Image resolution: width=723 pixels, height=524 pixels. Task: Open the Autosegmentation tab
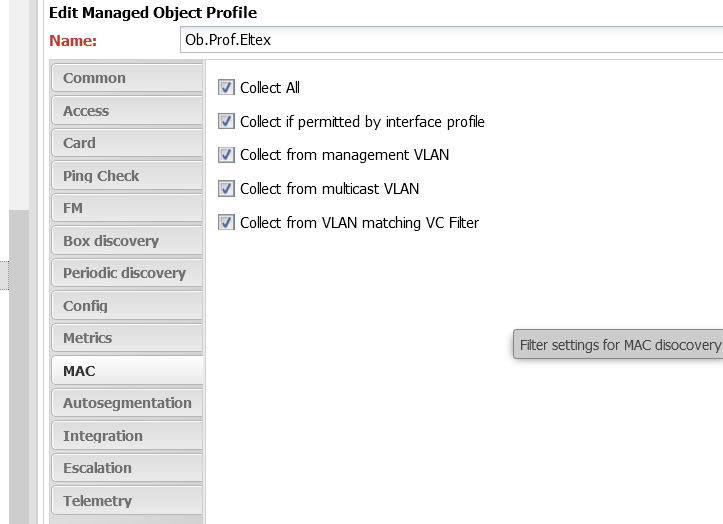(127, 403)
